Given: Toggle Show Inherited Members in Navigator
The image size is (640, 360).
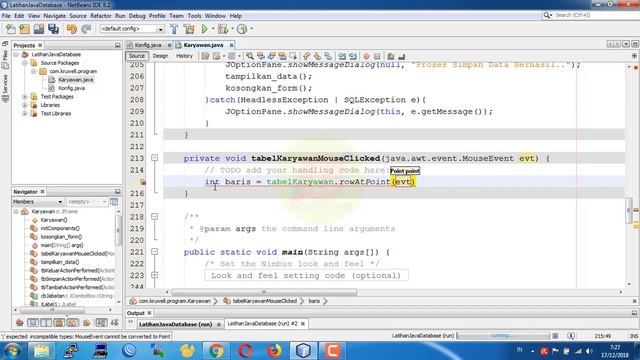Looking at the screenshot, I should [x=20, y=323].
